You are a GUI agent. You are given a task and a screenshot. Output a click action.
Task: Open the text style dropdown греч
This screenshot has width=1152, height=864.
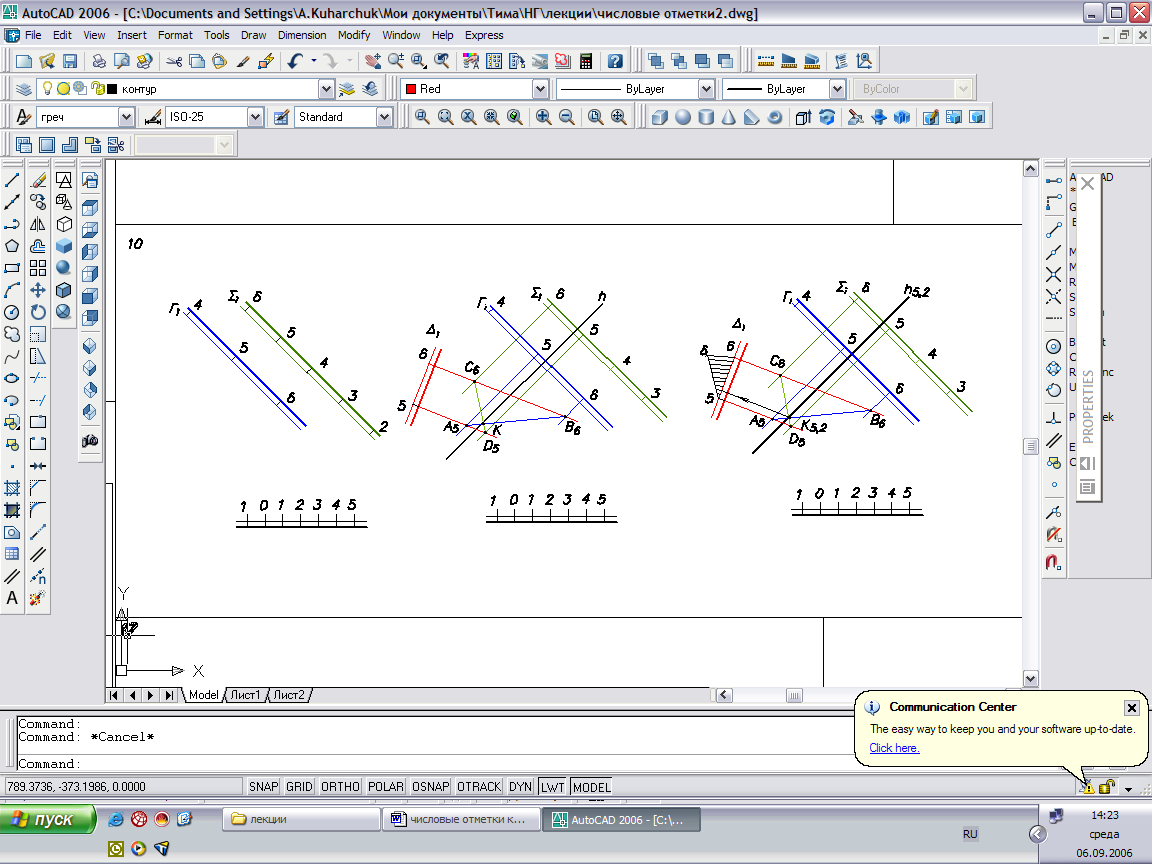click(x=126, y=117)
